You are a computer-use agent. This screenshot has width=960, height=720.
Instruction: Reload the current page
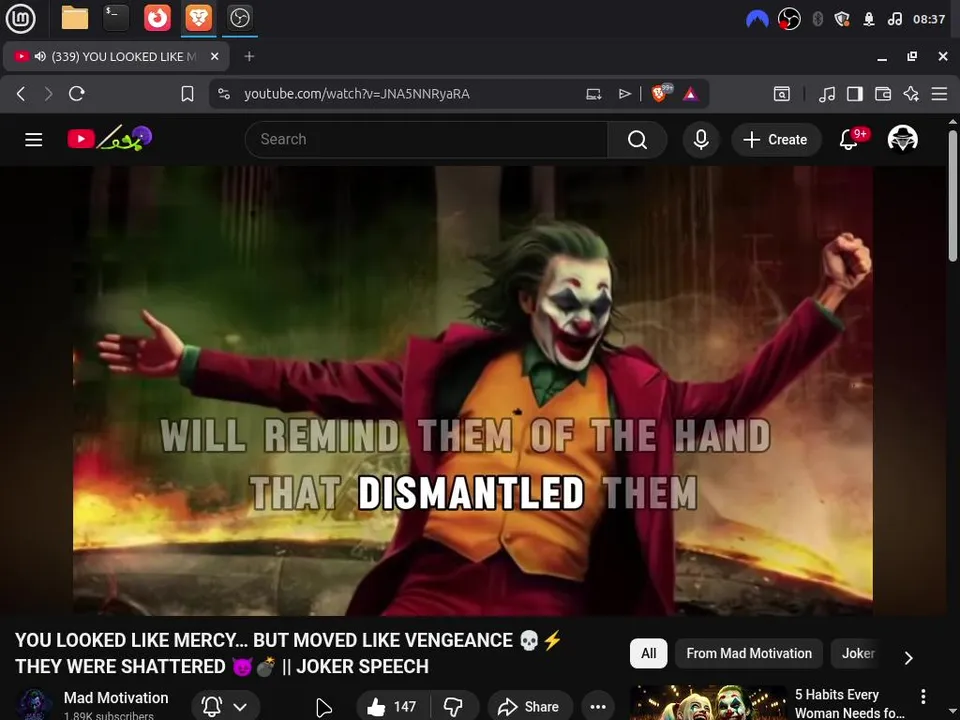[77, 94]
